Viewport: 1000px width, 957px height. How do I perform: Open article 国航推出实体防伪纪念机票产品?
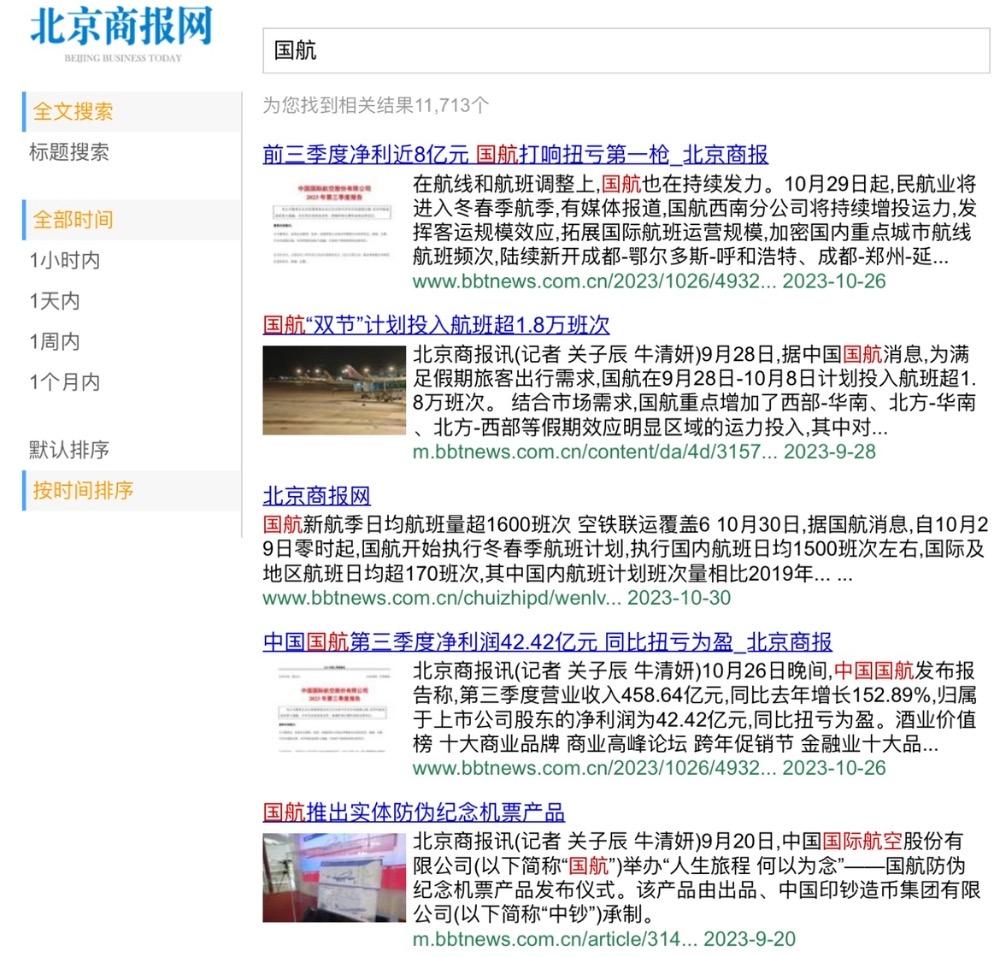pyautogui.click(x=413, y=812)
